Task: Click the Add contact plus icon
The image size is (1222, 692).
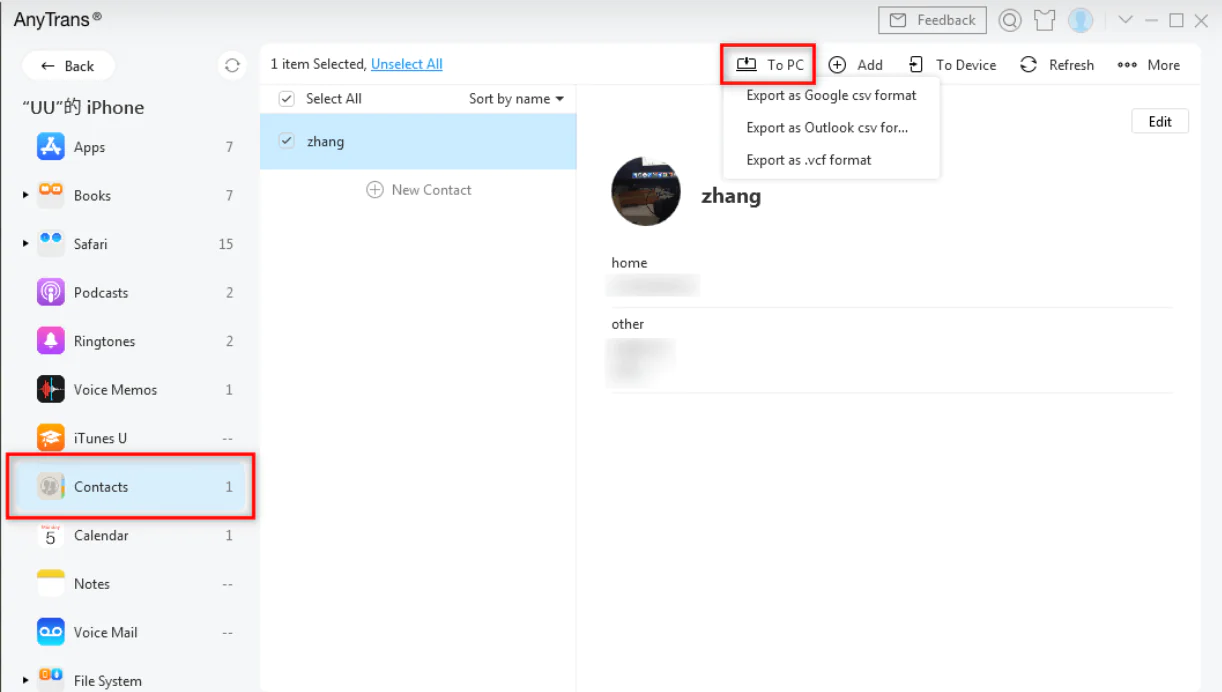Action: [838, 64]
